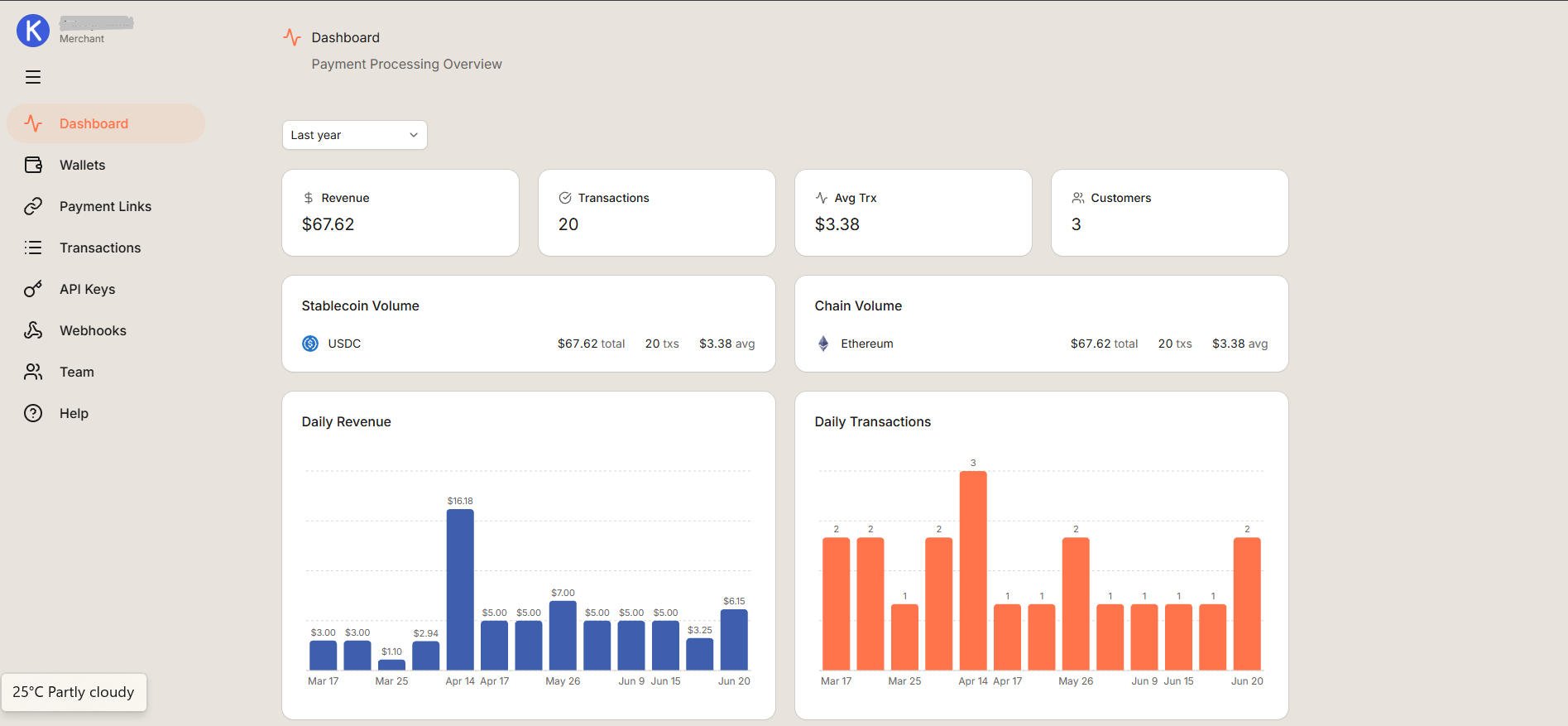The image size is (1568, 726).
Task: Click the chevron arrow of Last year selector
Action: [414, 135]
